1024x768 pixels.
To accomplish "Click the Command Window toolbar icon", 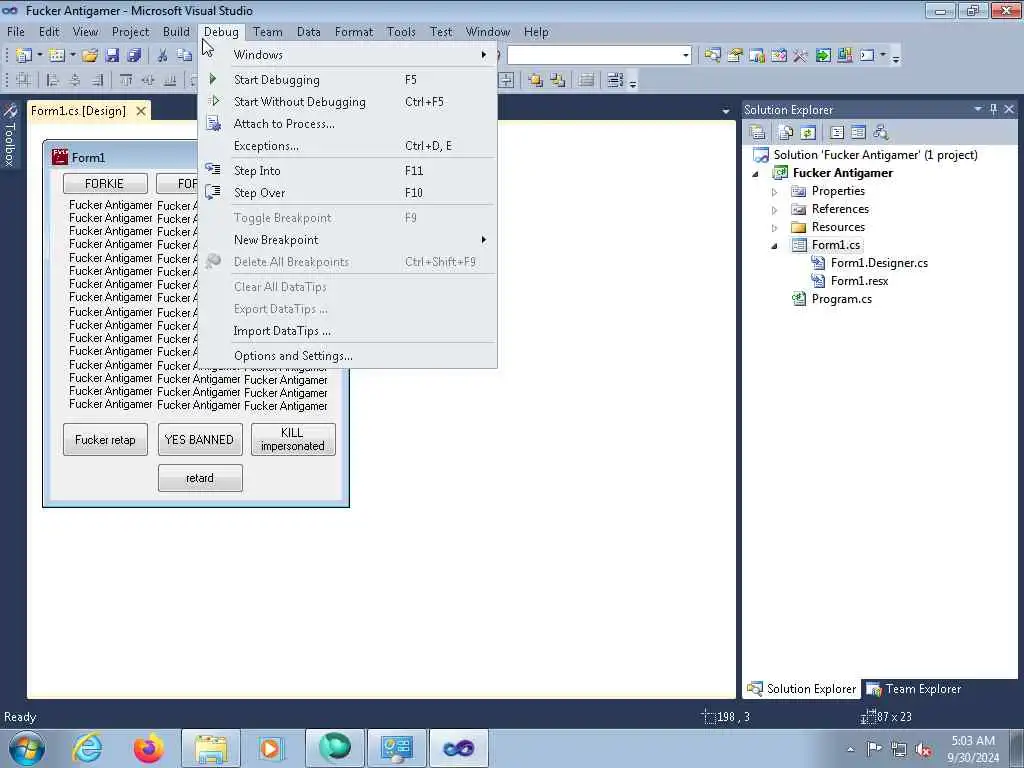I will point(867,56).
